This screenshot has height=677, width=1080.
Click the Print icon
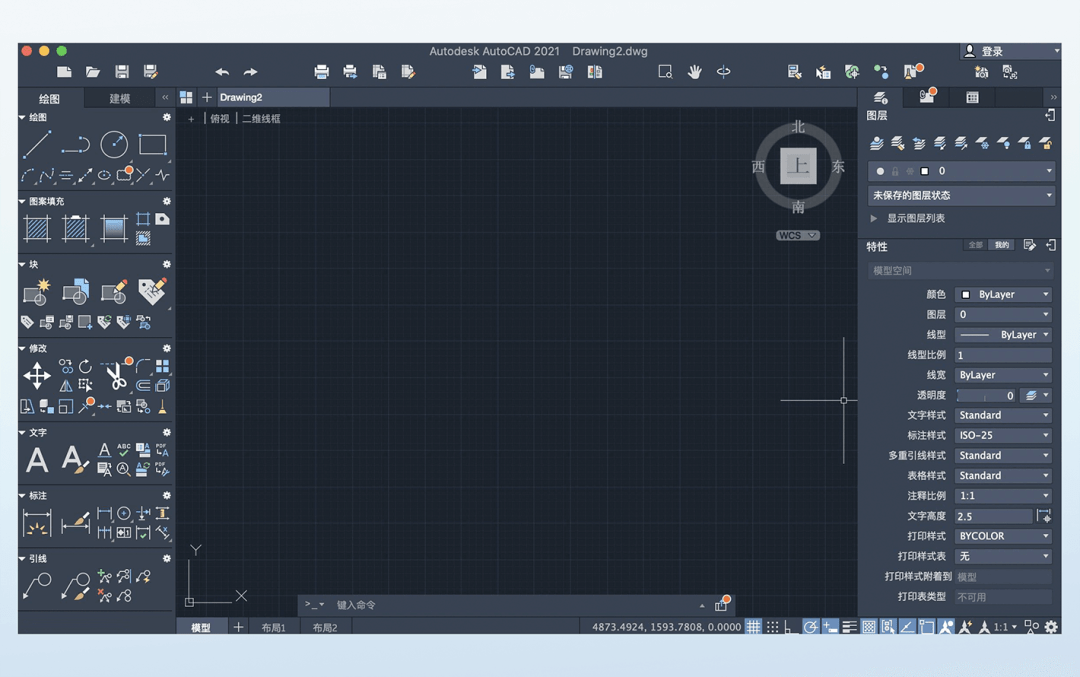tap(321, 72)
